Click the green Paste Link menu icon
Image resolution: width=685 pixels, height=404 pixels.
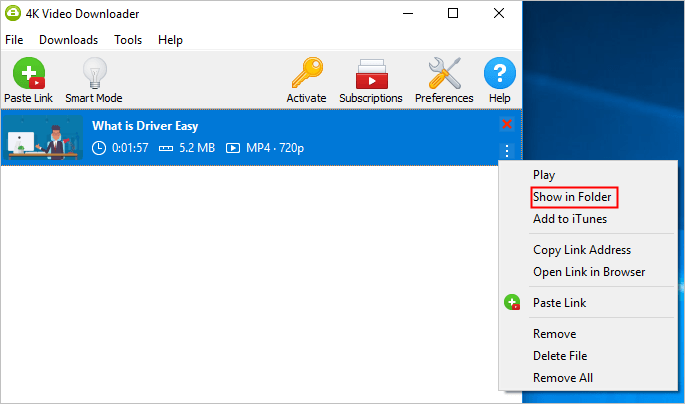click(512, 302)
